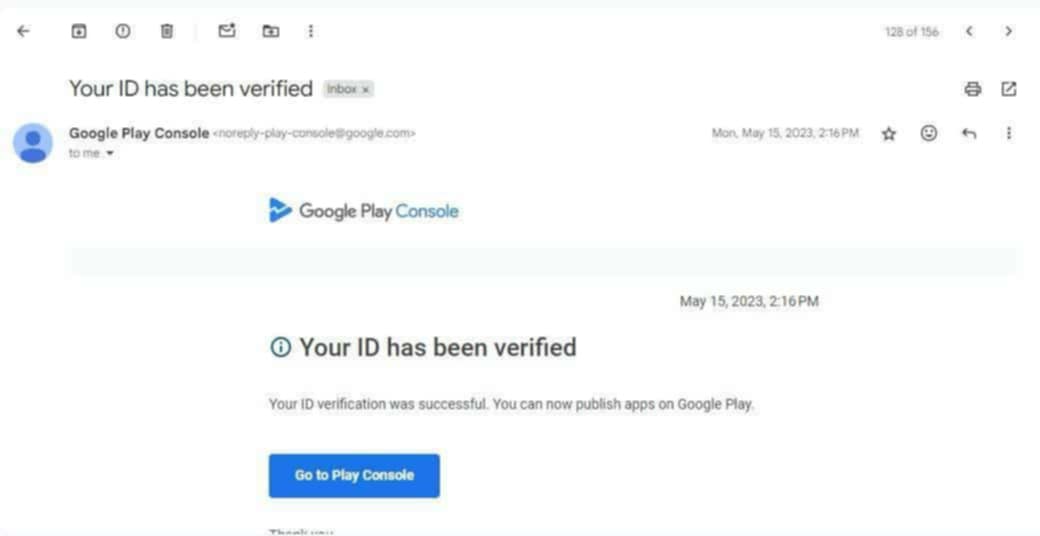Click the Google Play Console logo
1040x536 pixels.
[x=364, y=211]
